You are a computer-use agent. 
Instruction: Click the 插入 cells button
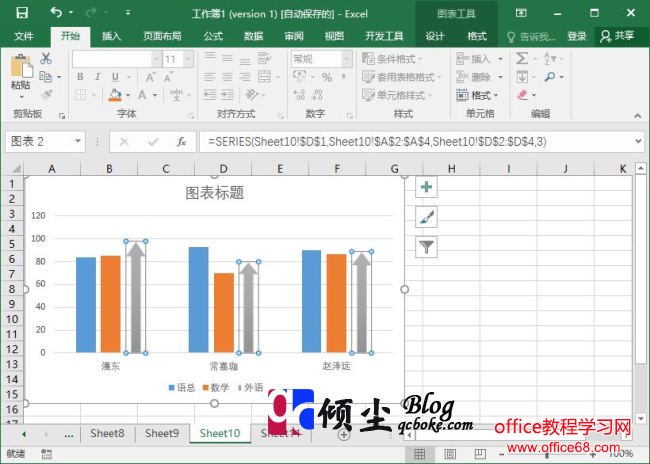[x=479, y=59]
